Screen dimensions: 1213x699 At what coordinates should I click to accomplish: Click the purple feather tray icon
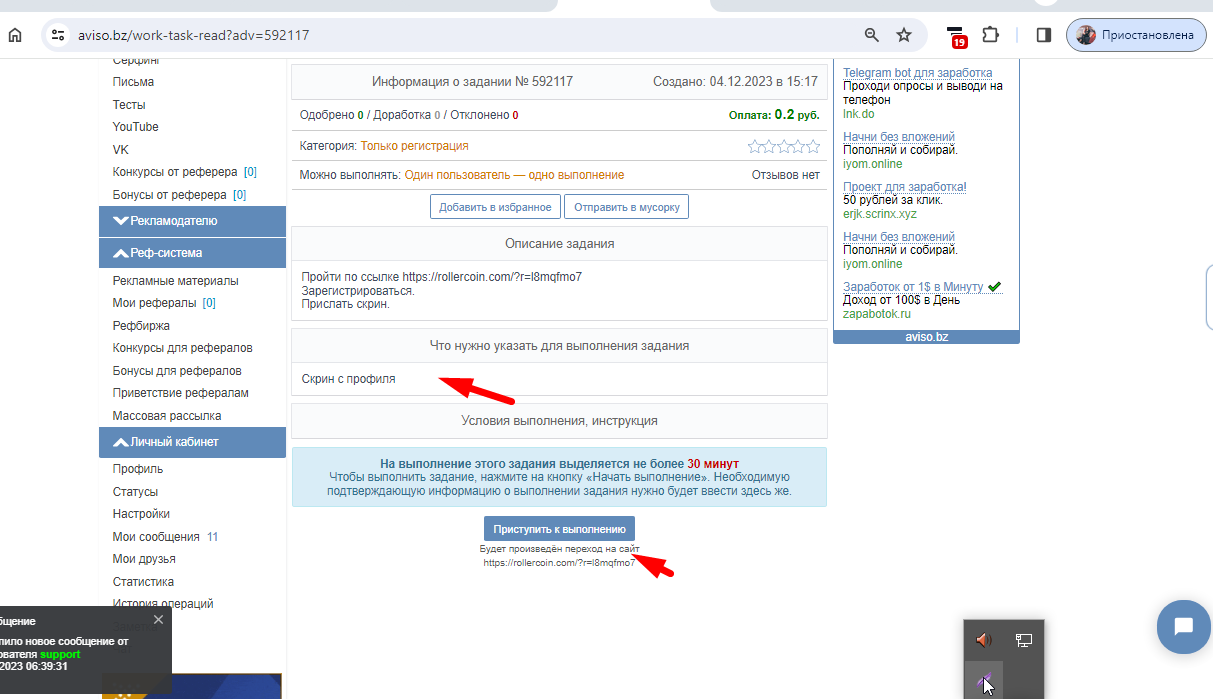984,681
